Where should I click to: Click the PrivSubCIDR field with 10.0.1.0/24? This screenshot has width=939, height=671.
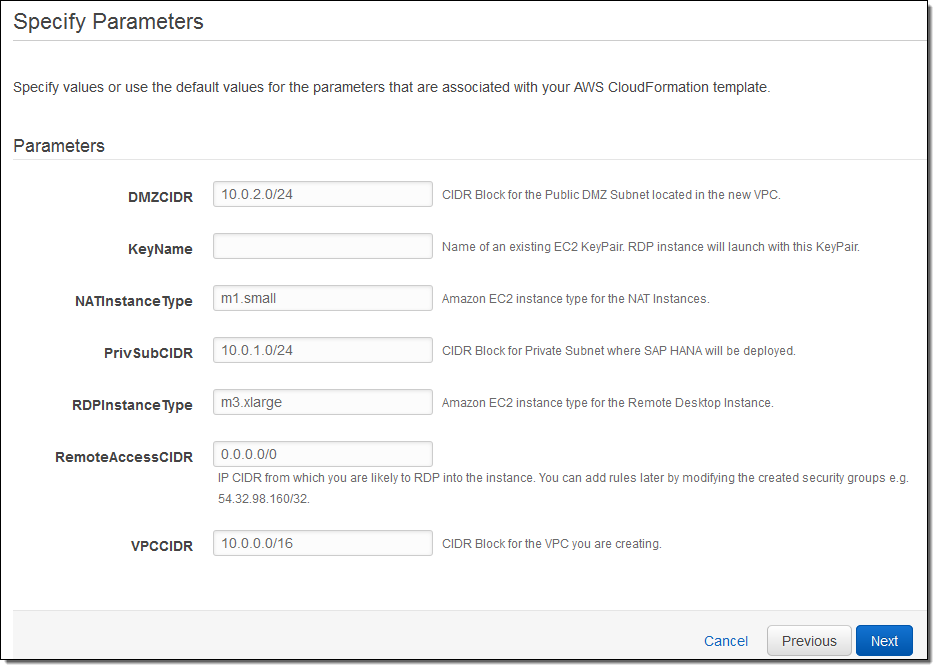click(x=322, y=350)
